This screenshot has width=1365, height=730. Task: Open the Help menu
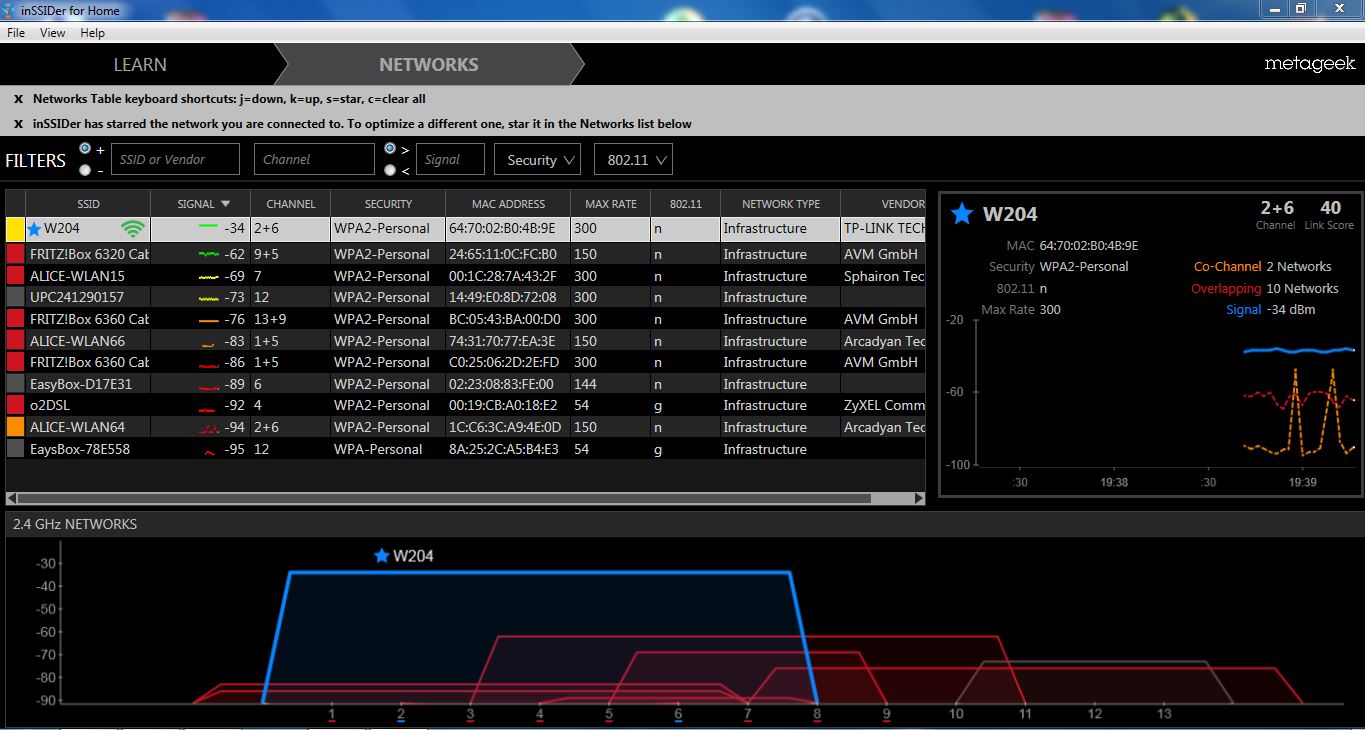tap(92, 33)
